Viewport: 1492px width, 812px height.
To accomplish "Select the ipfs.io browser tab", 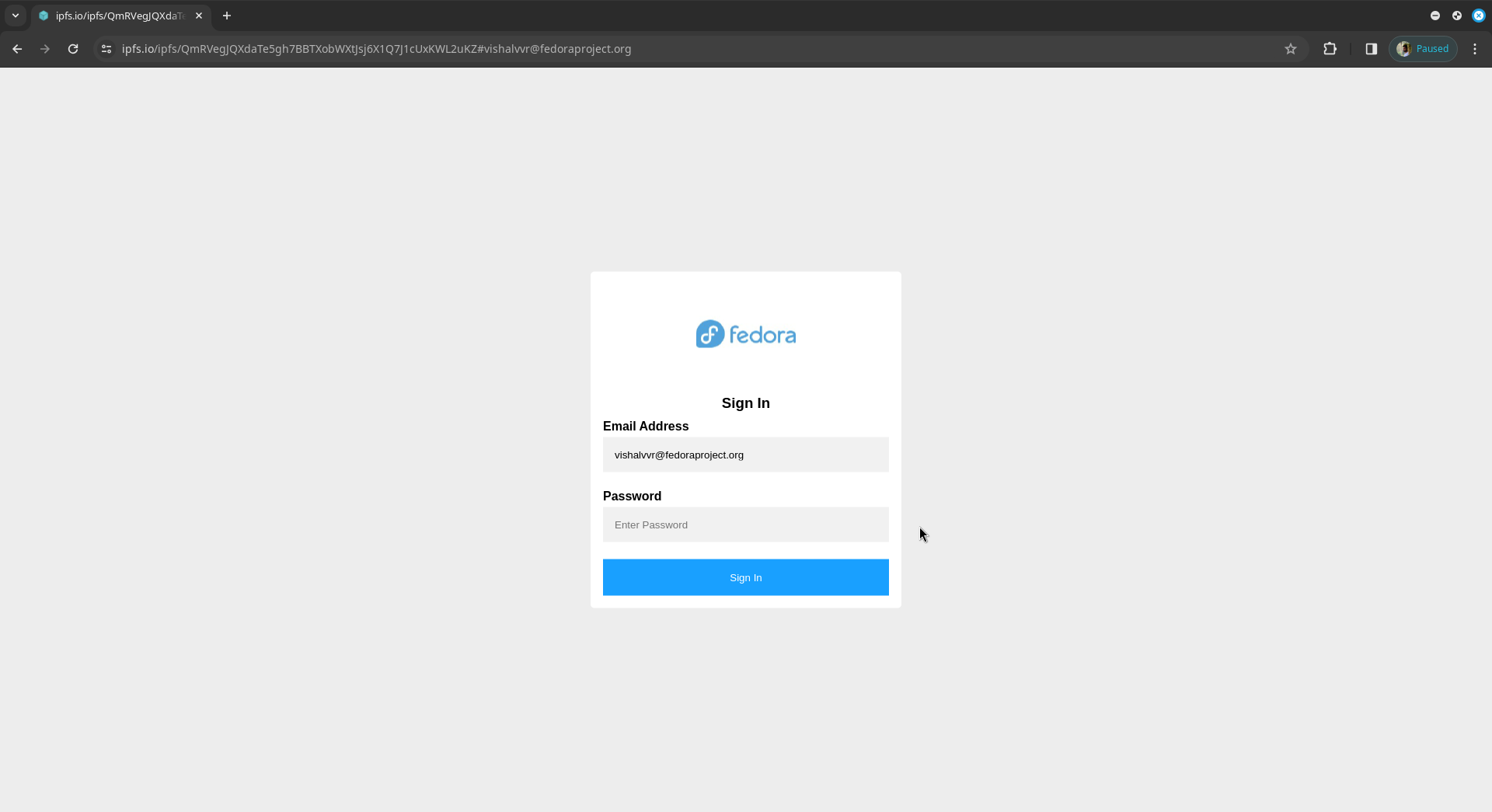I will 121,16.
